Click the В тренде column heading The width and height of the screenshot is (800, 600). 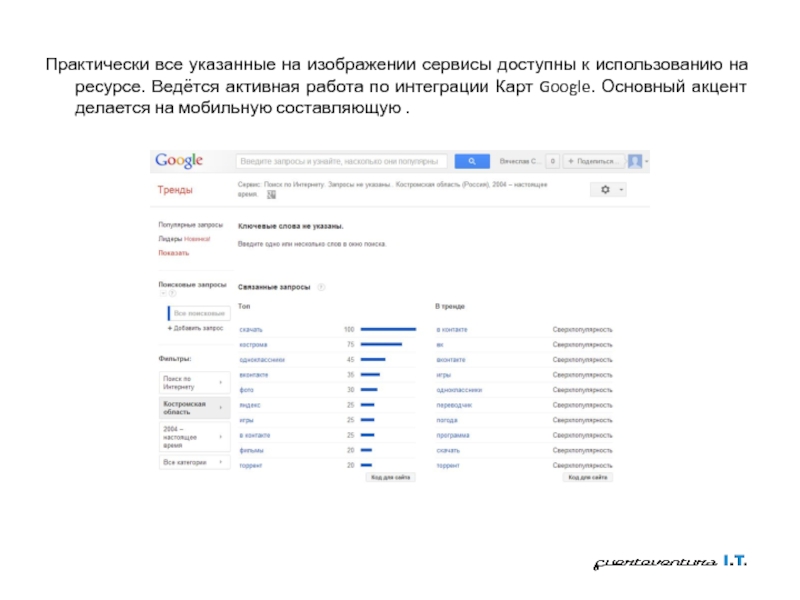(x=449, y=306)
